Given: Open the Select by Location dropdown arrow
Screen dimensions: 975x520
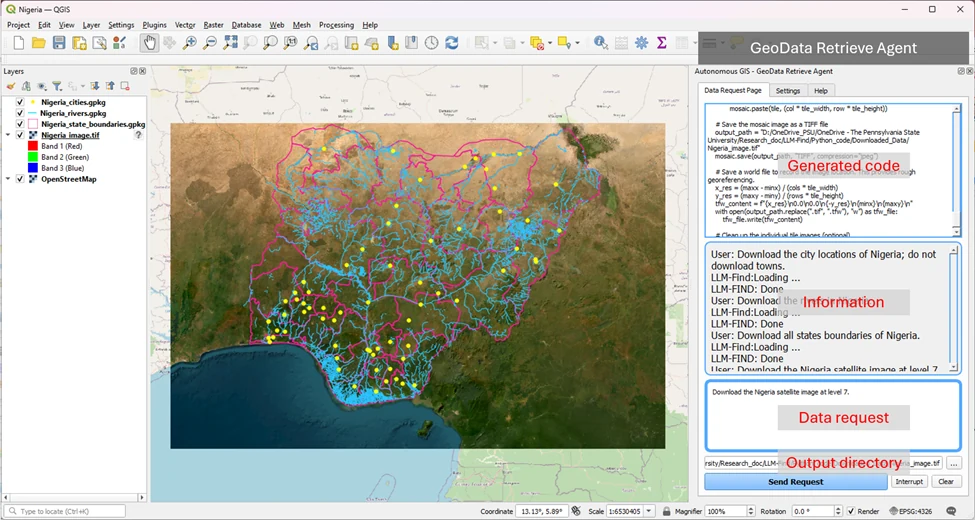Looking at the screenshot, I should tap(578, 42).
